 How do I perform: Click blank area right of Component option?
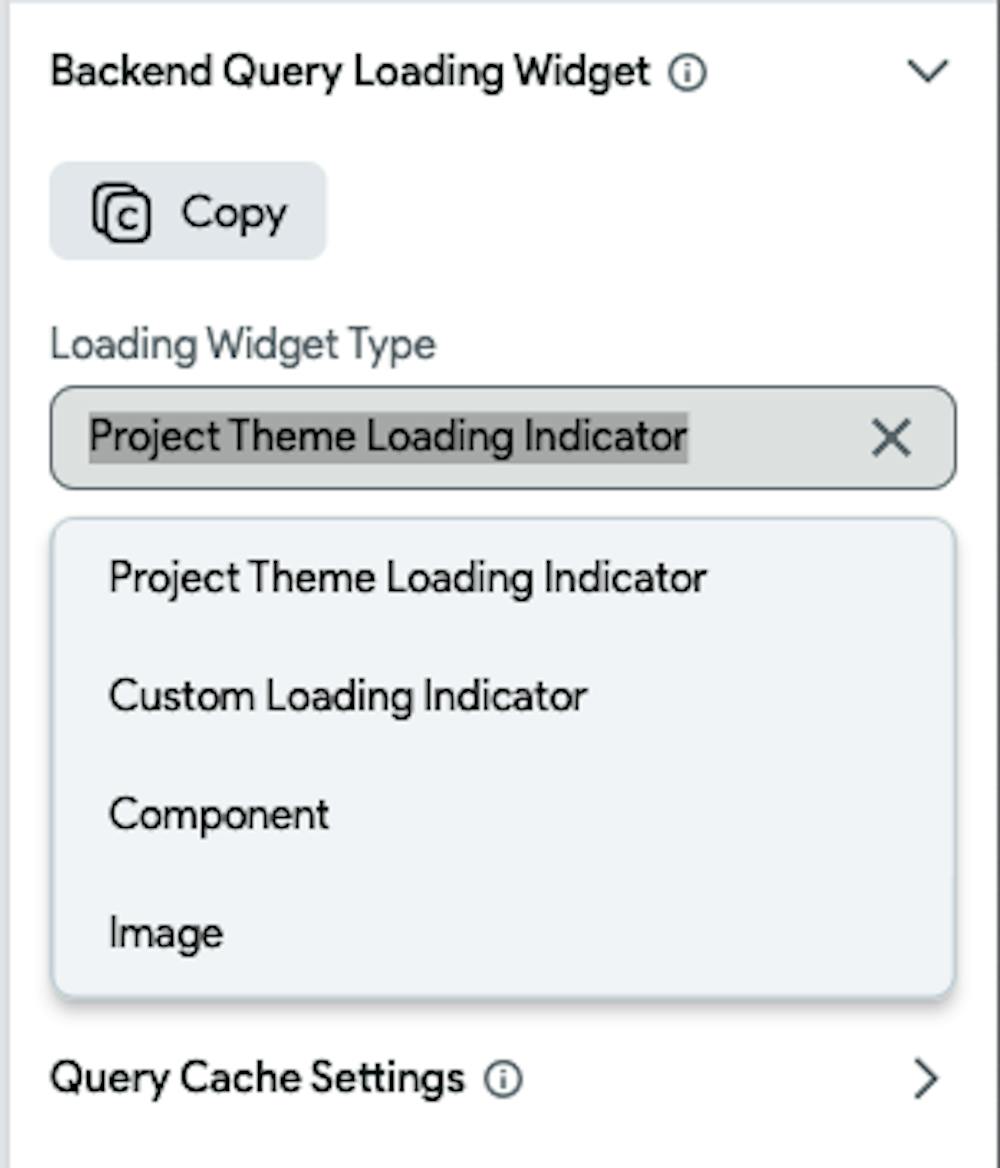click(640, 815)
